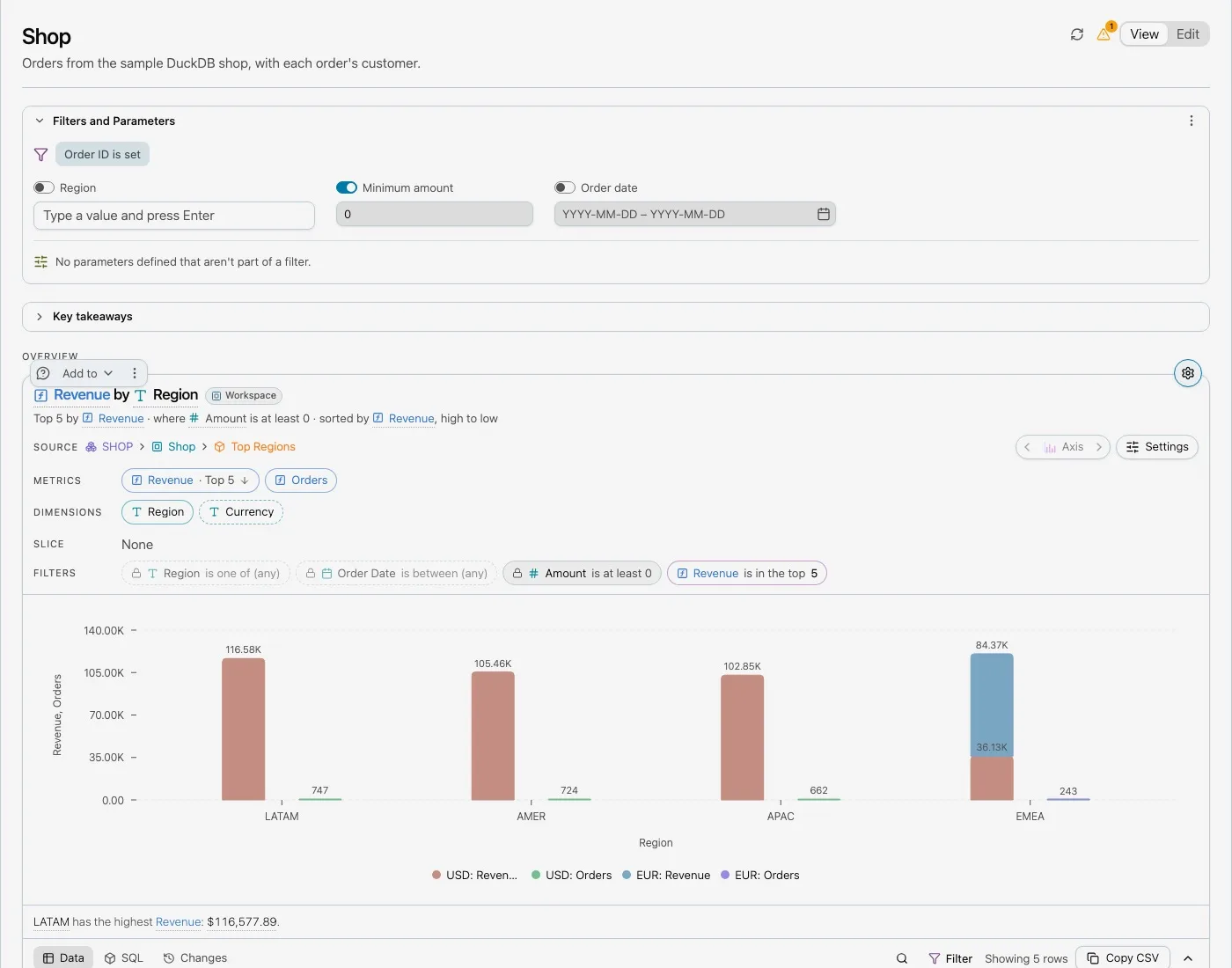Click the help icon beside Add to

(43, 373)
